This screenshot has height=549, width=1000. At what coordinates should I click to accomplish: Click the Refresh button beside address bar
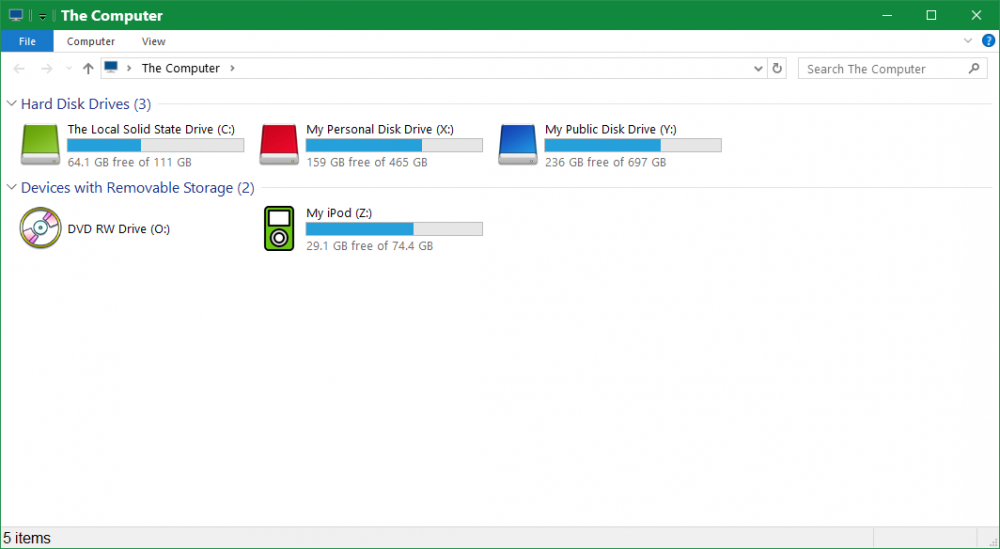(778, 68)
